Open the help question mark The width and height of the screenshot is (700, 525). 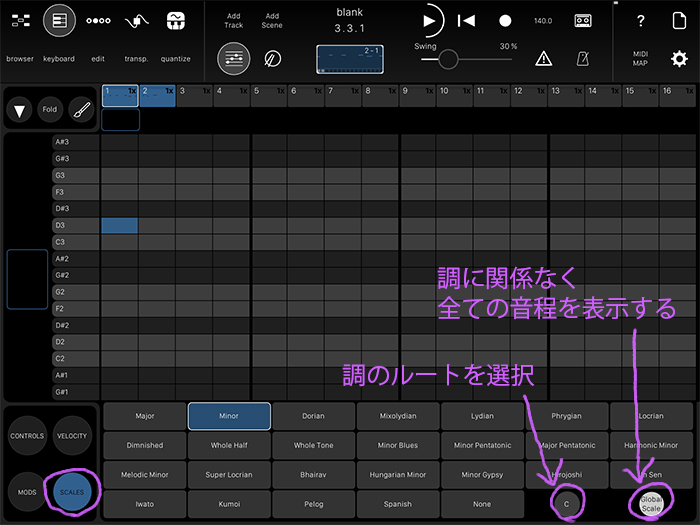click(x=641, y=21)
